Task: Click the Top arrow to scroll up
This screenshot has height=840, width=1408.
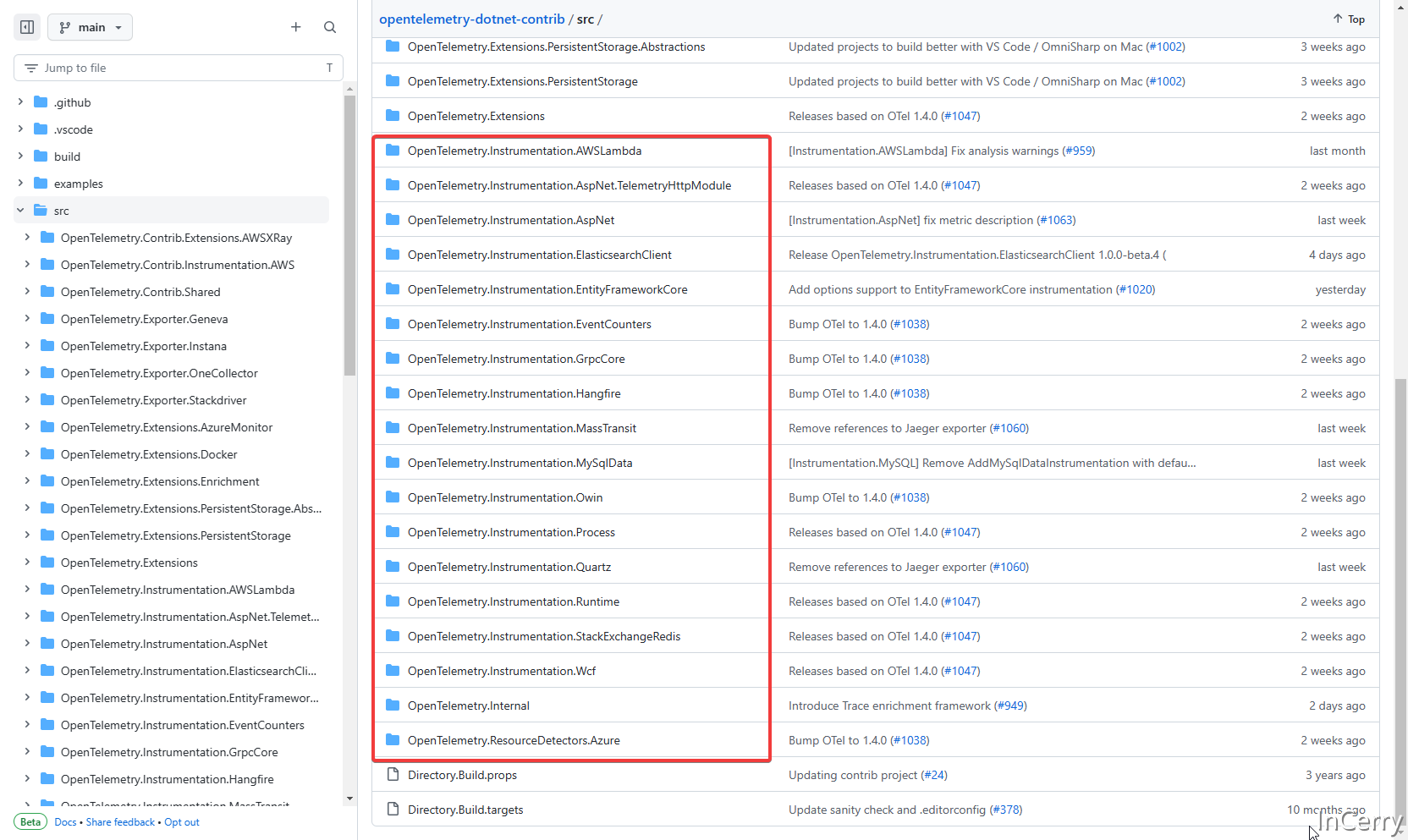Action: (1349, 19)
